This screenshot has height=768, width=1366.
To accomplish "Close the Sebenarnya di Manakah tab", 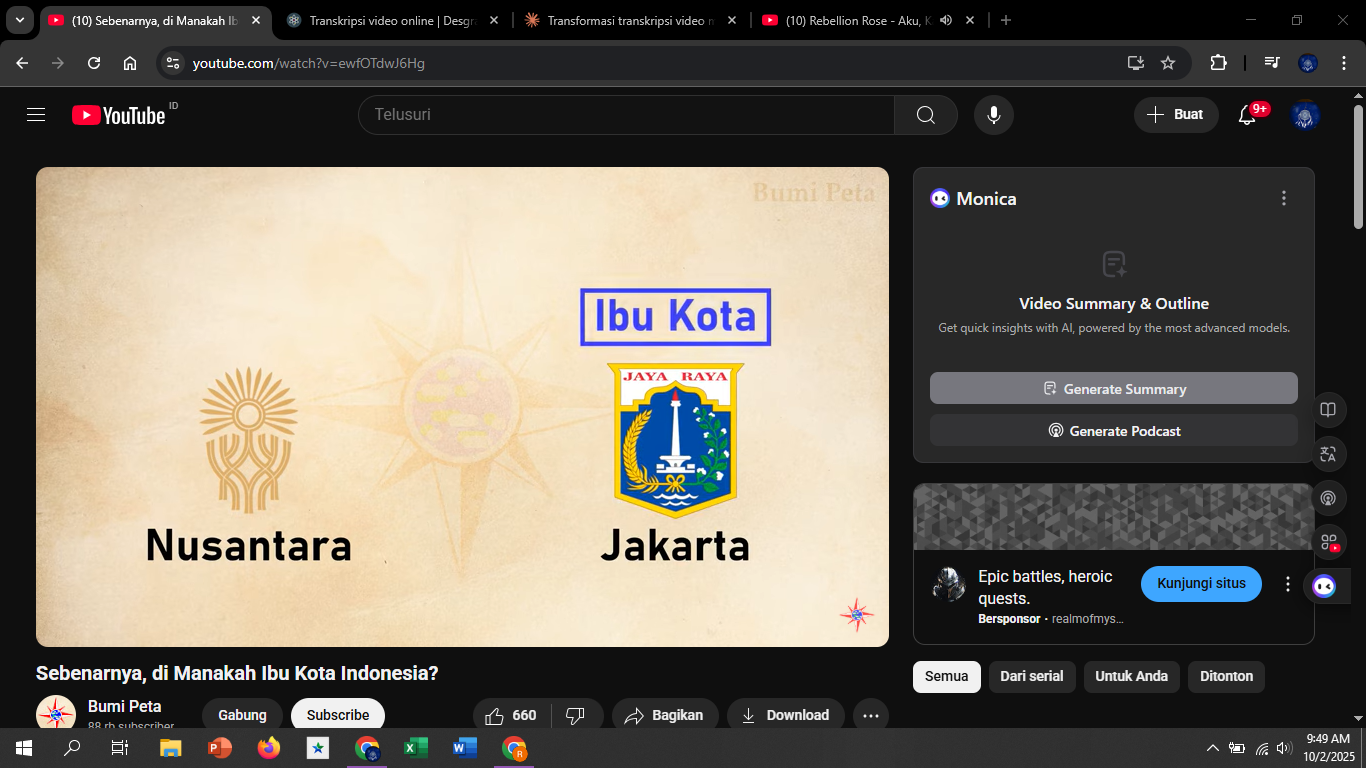I will coord(256,20).
